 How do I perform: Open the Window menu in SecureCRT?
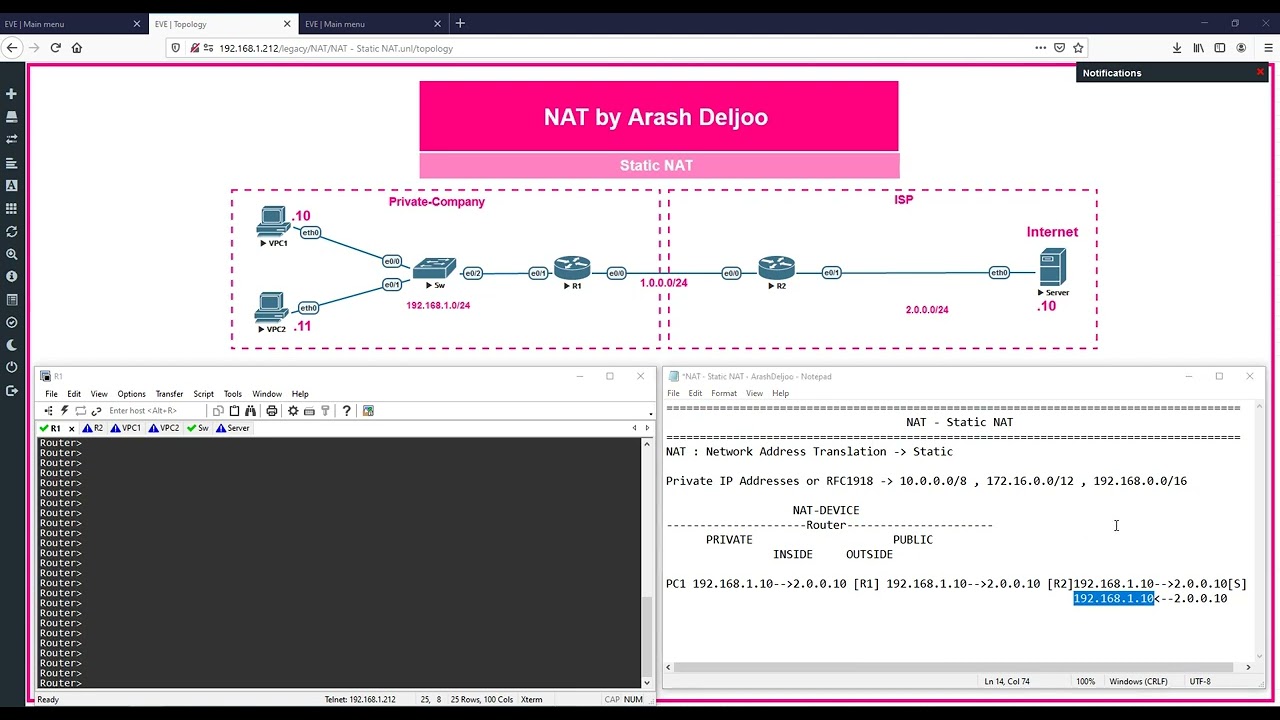267,394
